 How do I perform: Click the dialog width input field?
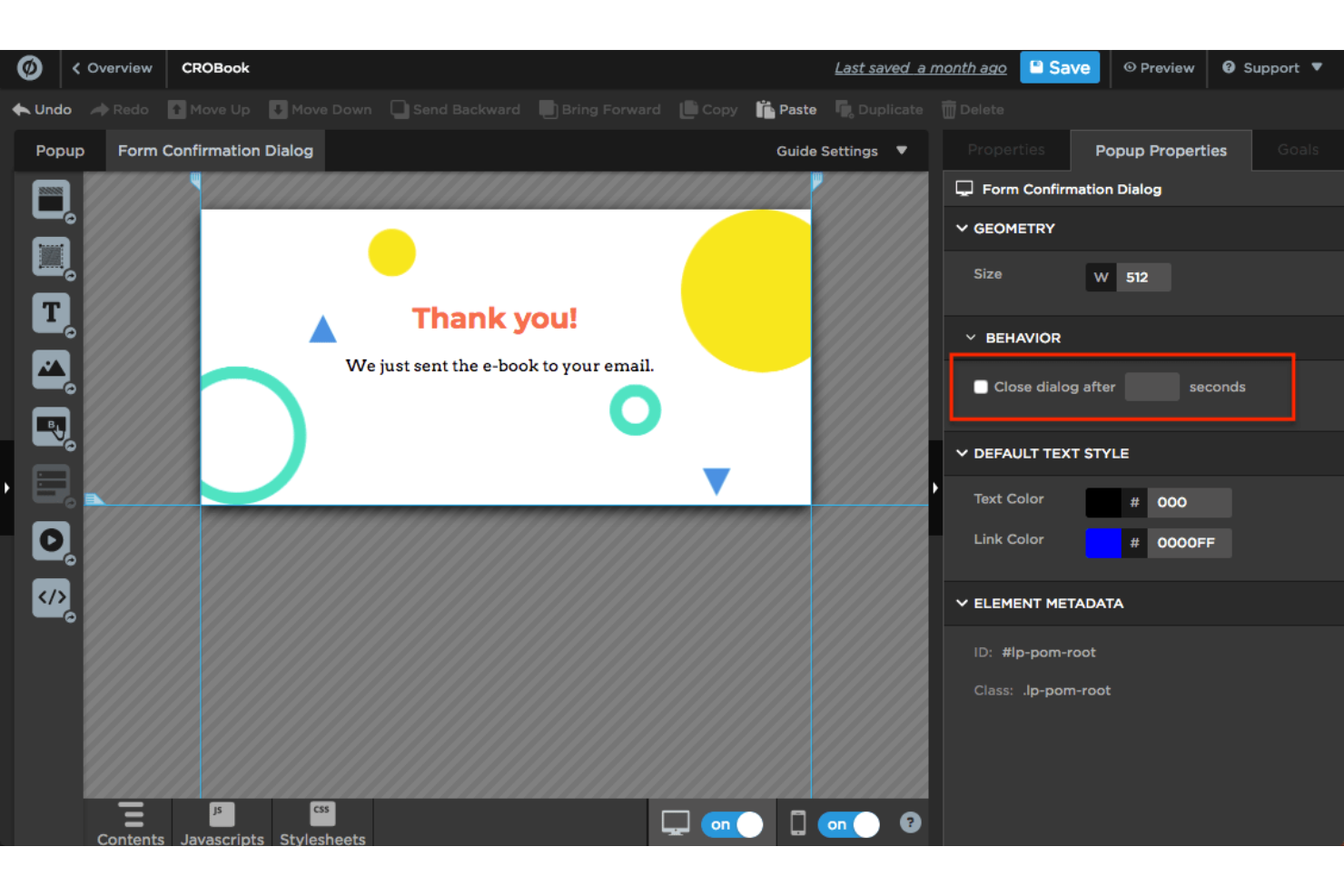(1143, 277)
